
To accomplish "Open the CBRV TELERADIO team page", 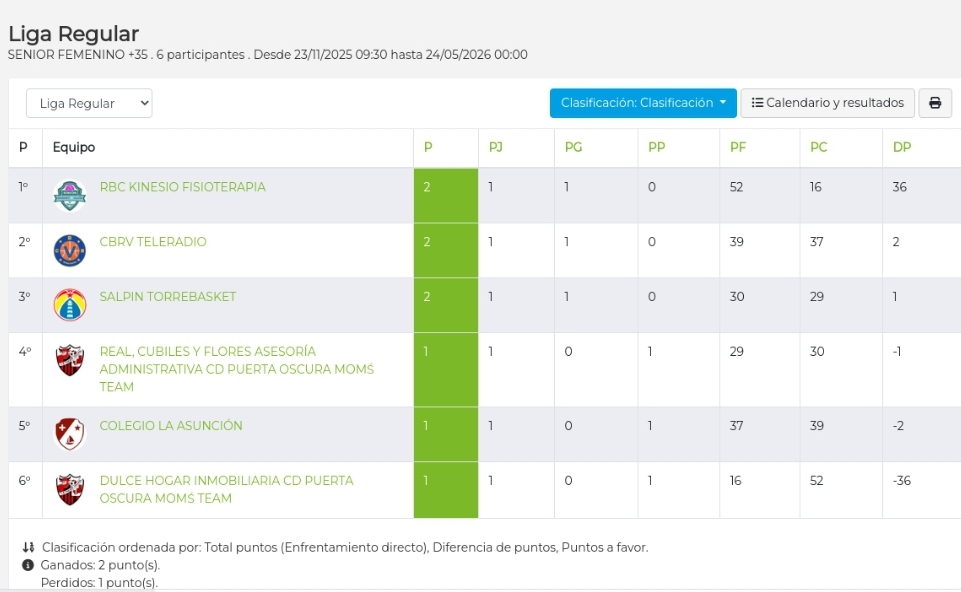I will (x=153, y=241).
